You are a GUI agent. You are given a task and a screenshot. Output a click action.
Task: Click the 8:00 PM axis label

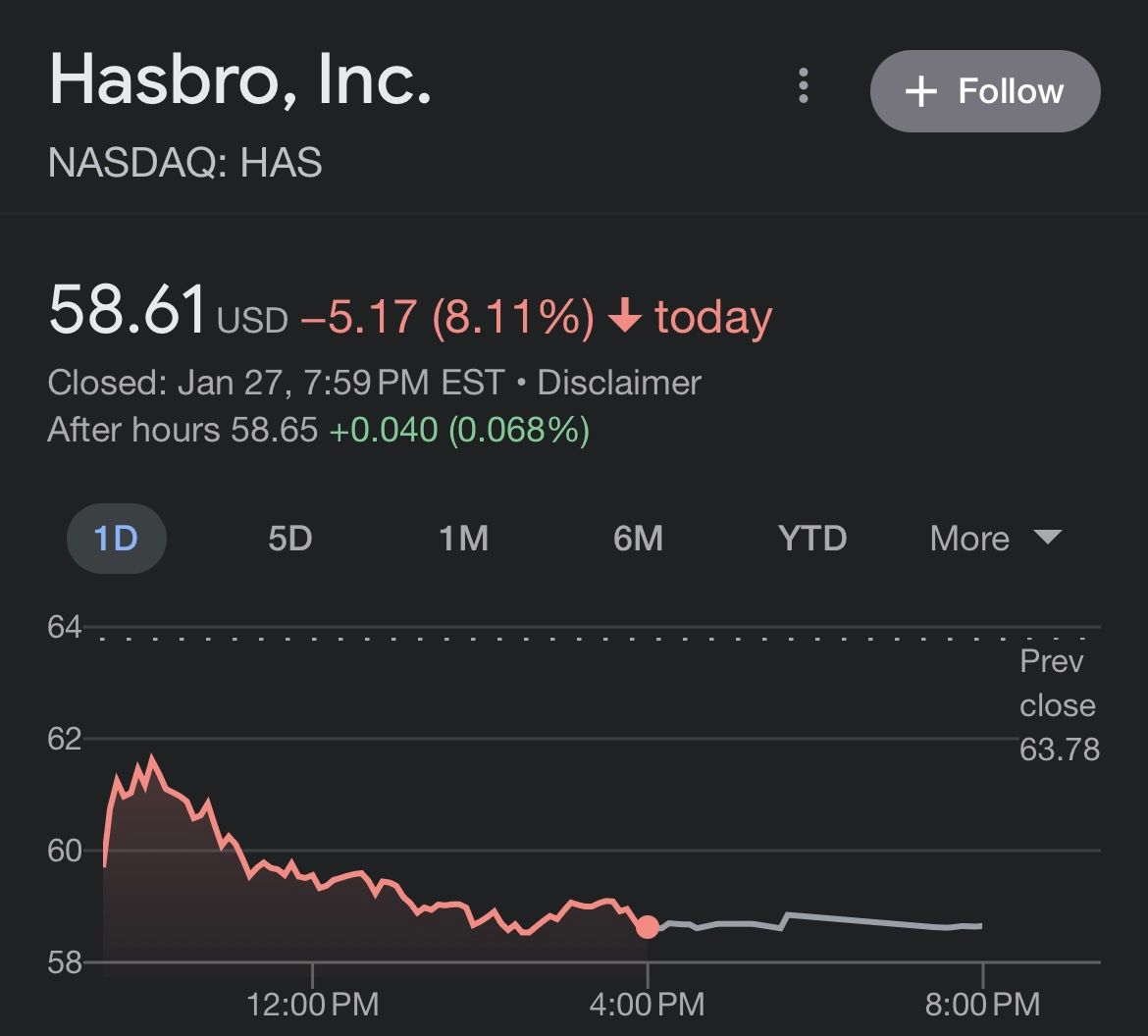tap(981, 1004)
